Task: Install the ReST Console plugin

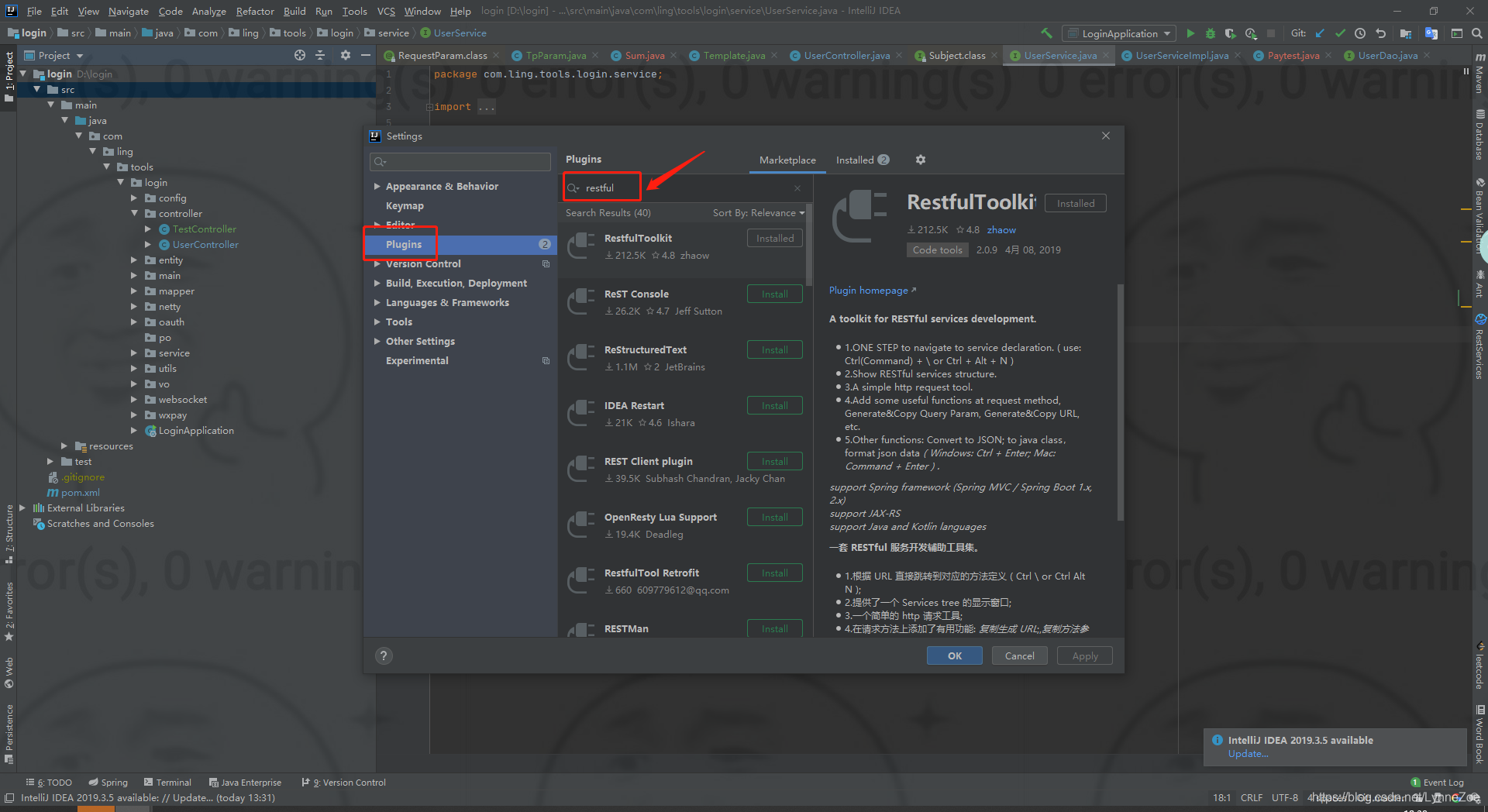Action: point(773,294)
